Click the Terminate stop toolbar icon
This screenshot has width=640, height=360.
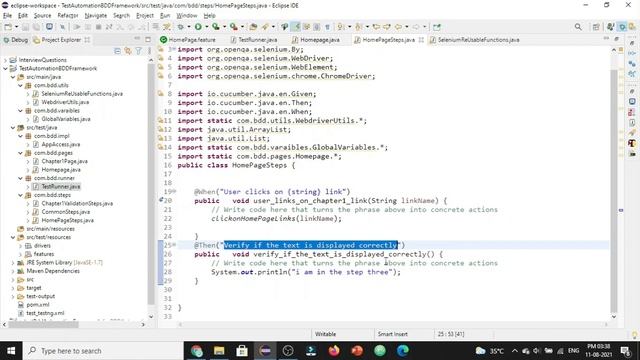[98, 27]
